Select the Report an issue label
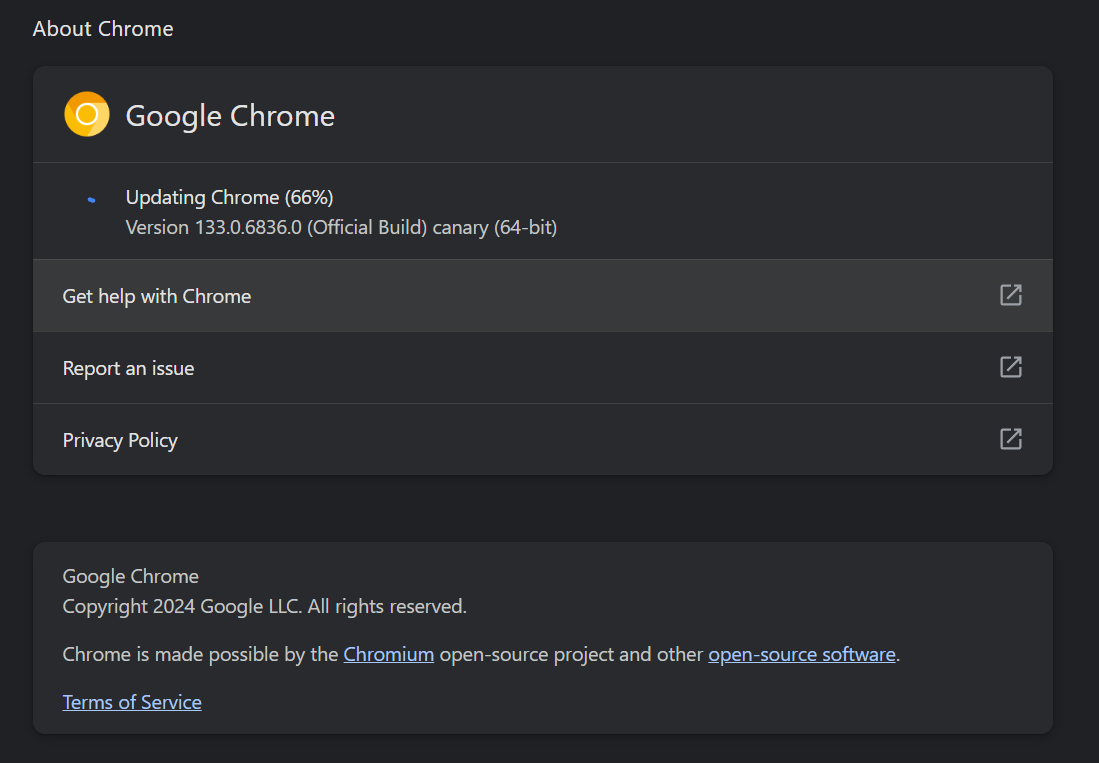This screenshot has width=1099, height=763. 128,369
